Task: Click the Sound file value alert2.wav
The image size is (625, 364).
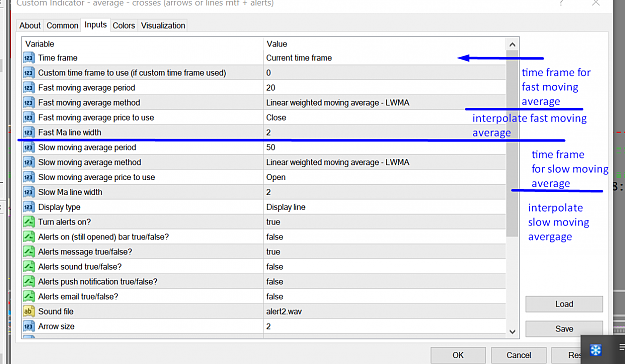Action: coord(284,311)
